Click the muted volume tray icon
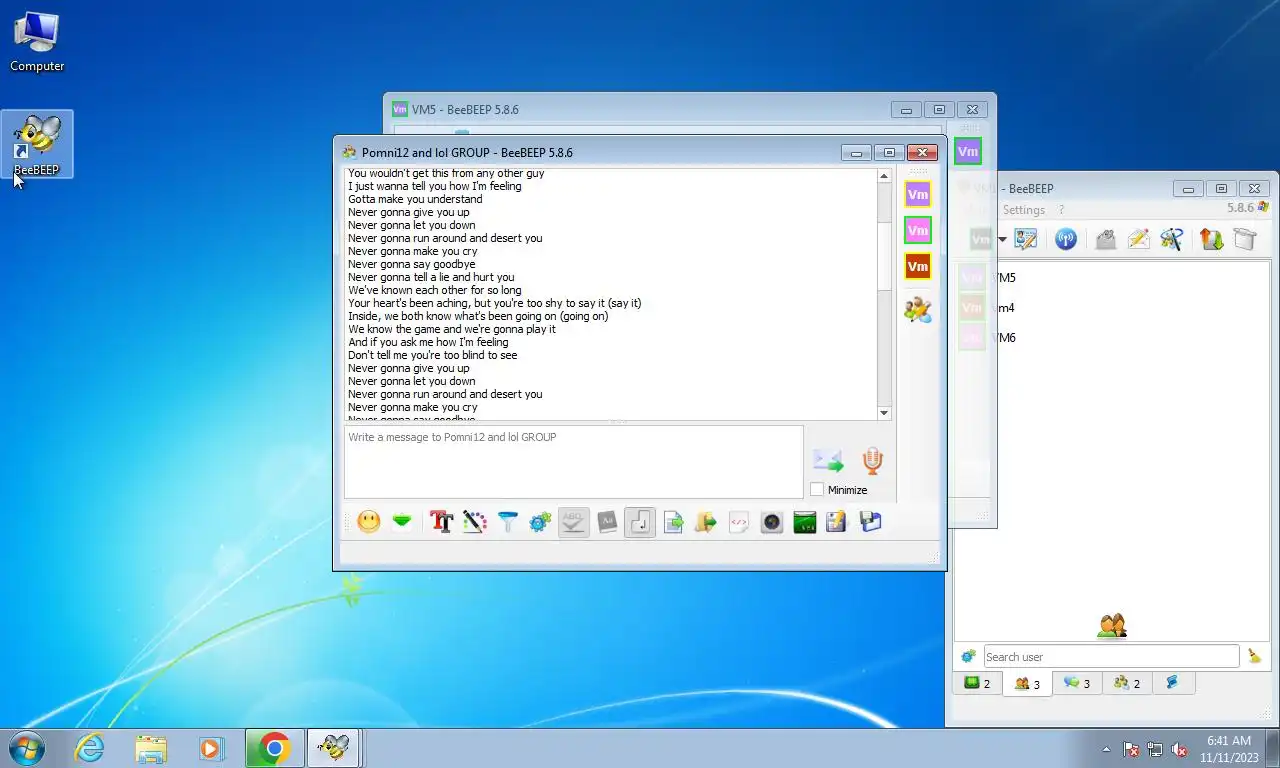 (1179, 749)
